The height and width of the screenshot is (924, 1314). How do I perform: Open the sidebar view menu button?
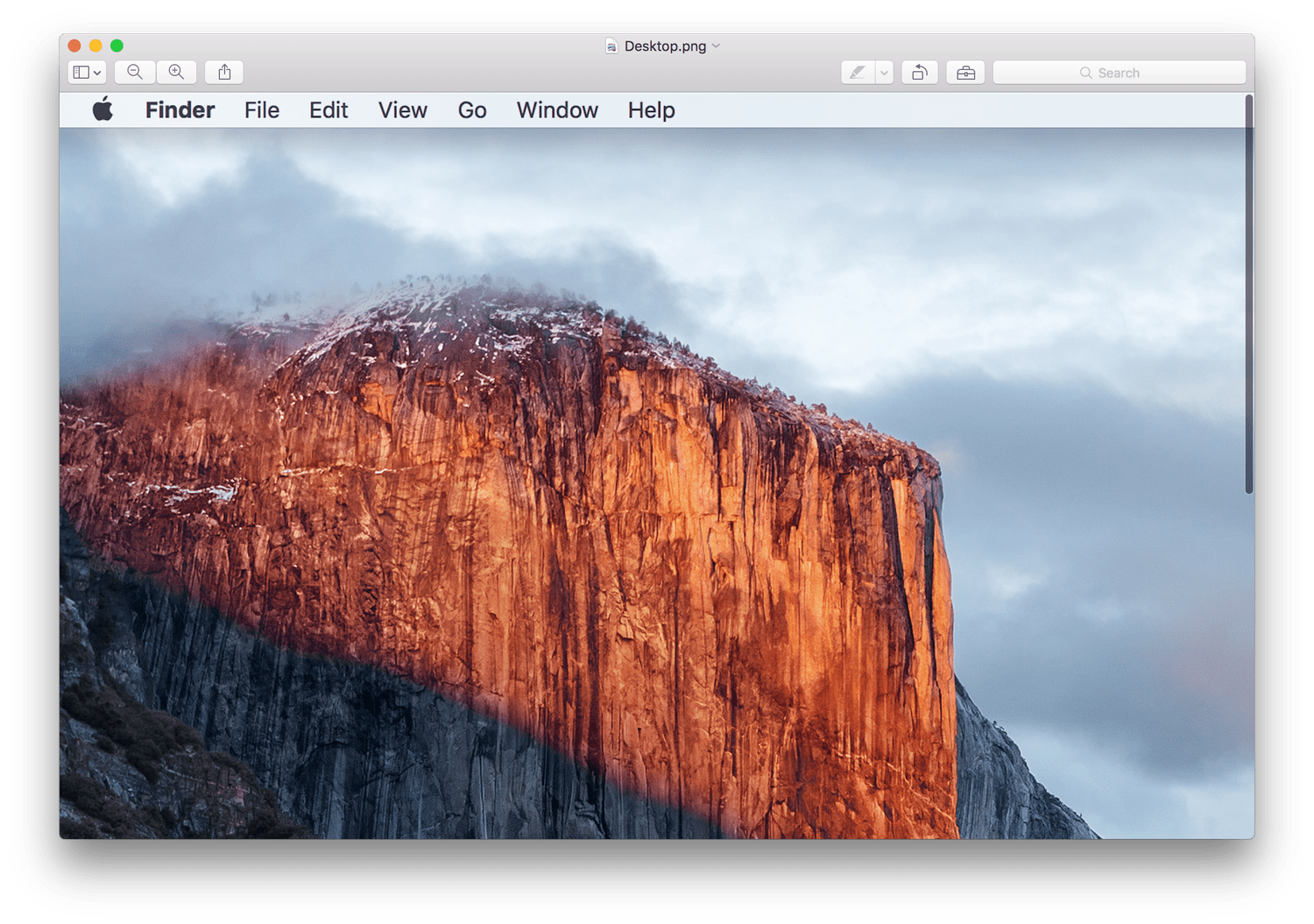point(87,73)
